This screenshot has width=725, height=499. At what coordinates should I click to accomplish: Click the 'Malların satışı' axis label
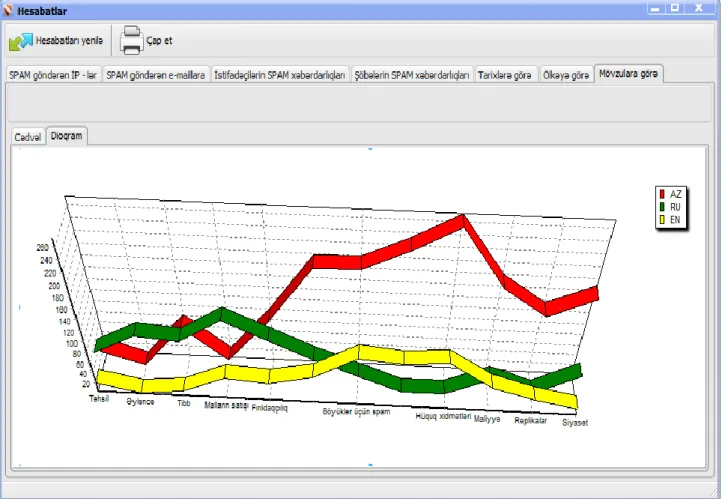point(227,405)
